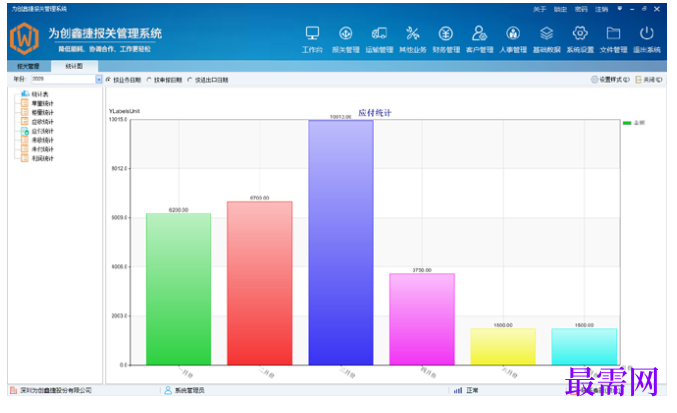Click the YLabelsUnit axis label
The image size is (677, 413).
(124, 111)
